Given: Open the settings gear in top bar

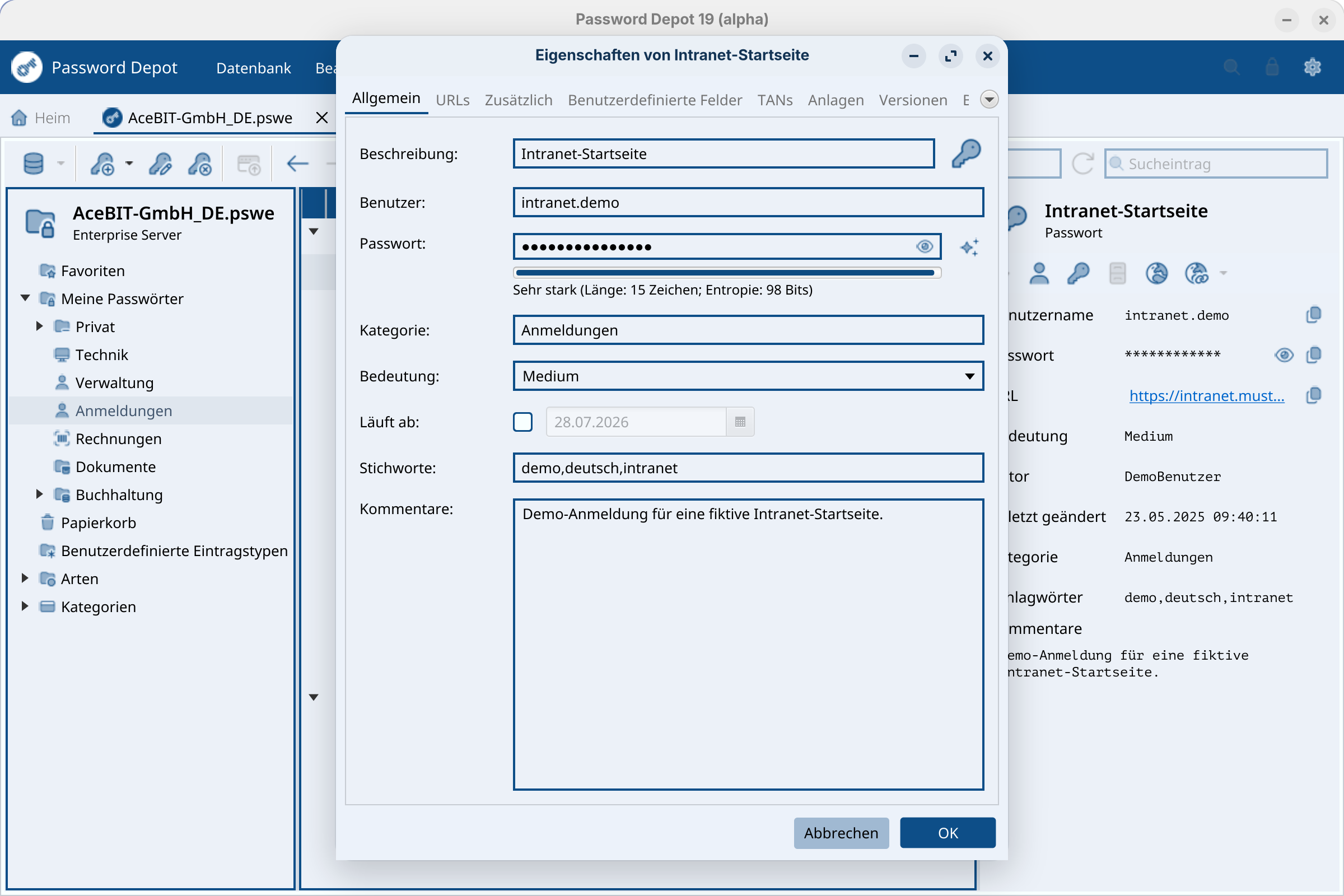Looking at the screenshot, I should coord(1312,67).
